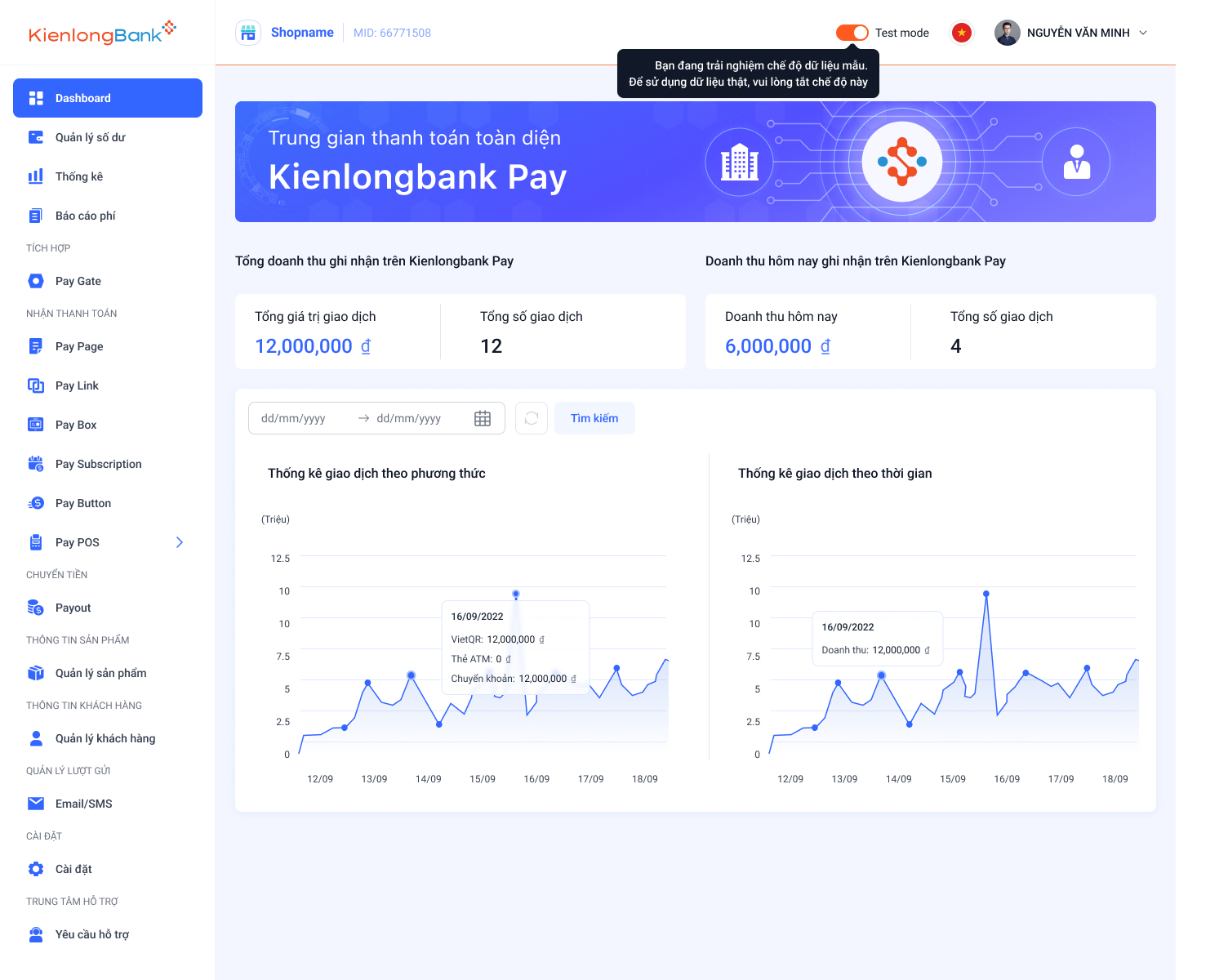Click the Thống kê bar chart icon
The height and width of the screenshot is (980, 1228).
click(36, 176)
